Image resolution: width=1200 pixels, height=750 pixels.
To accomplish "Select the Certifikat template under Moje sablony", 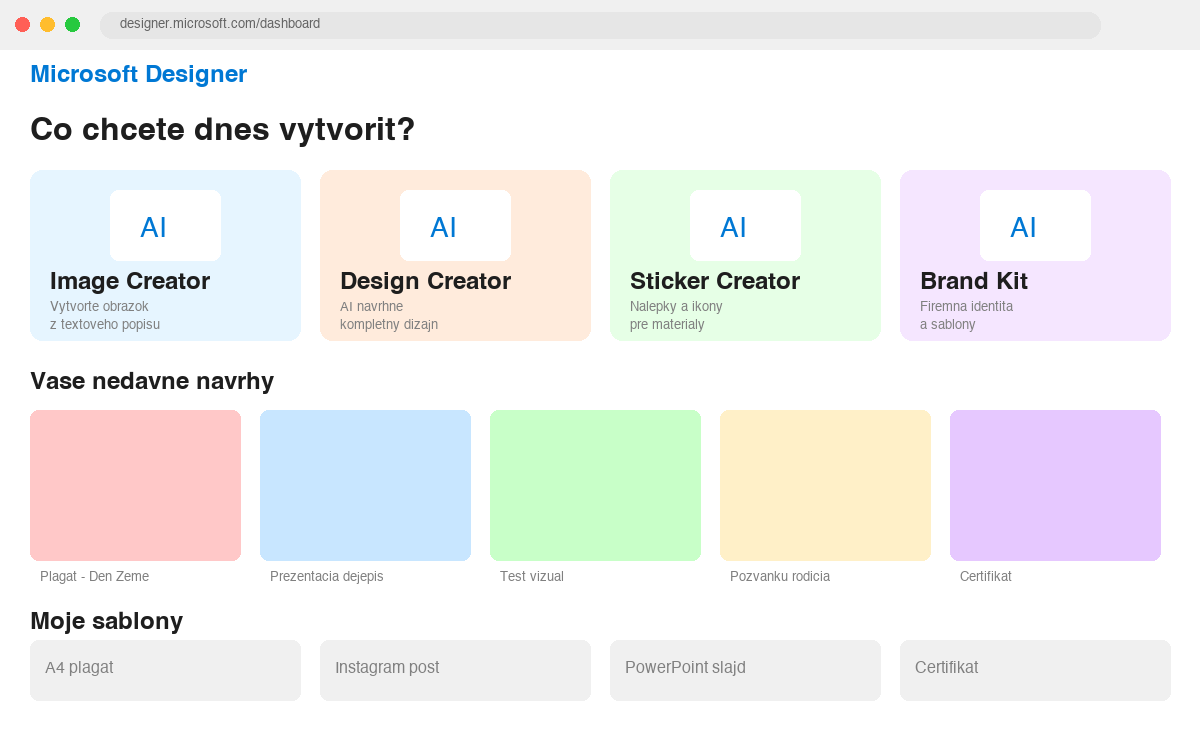I will [1035, 670].
